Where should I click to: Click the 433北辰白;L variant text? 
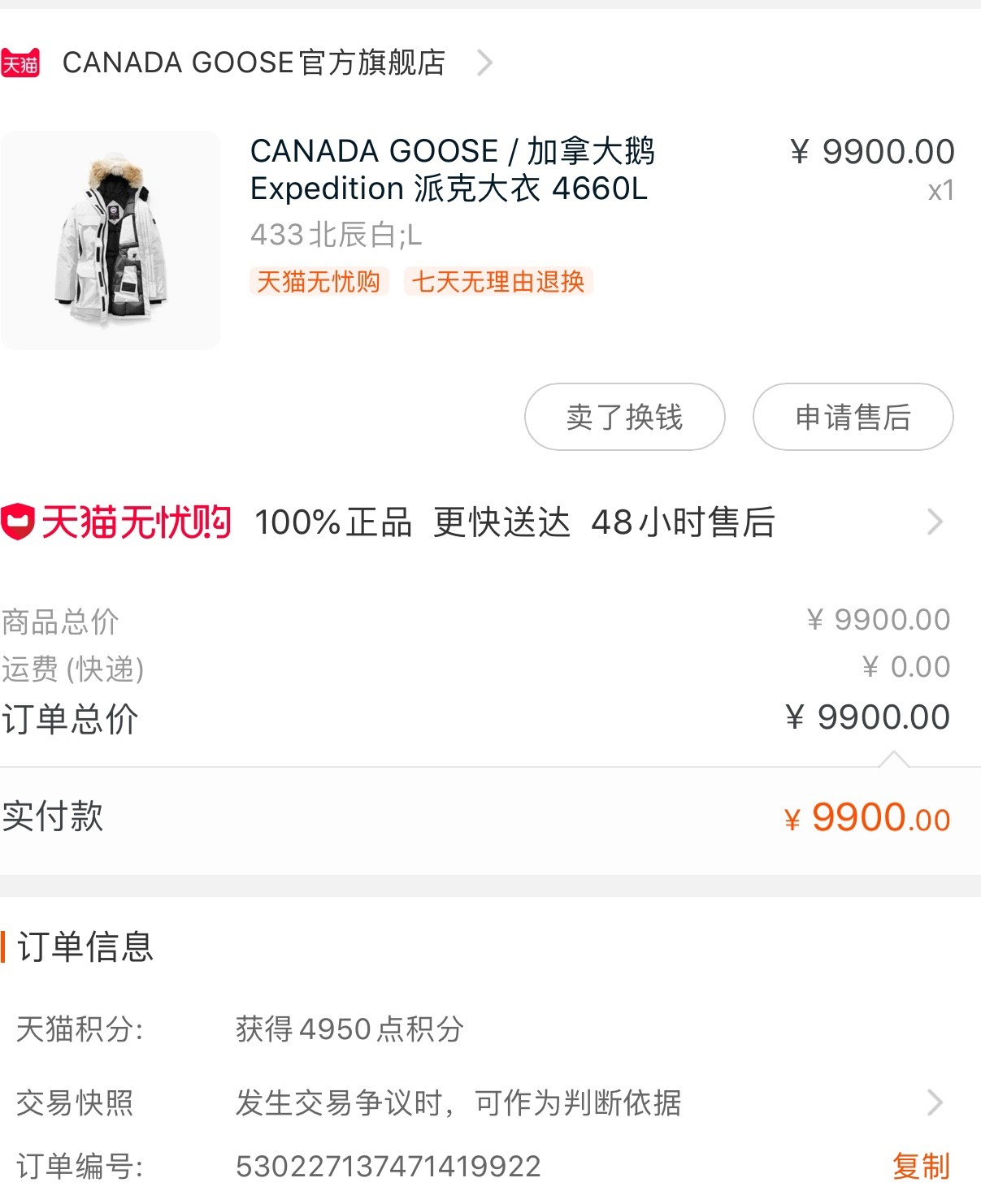[x=336, y=236]
